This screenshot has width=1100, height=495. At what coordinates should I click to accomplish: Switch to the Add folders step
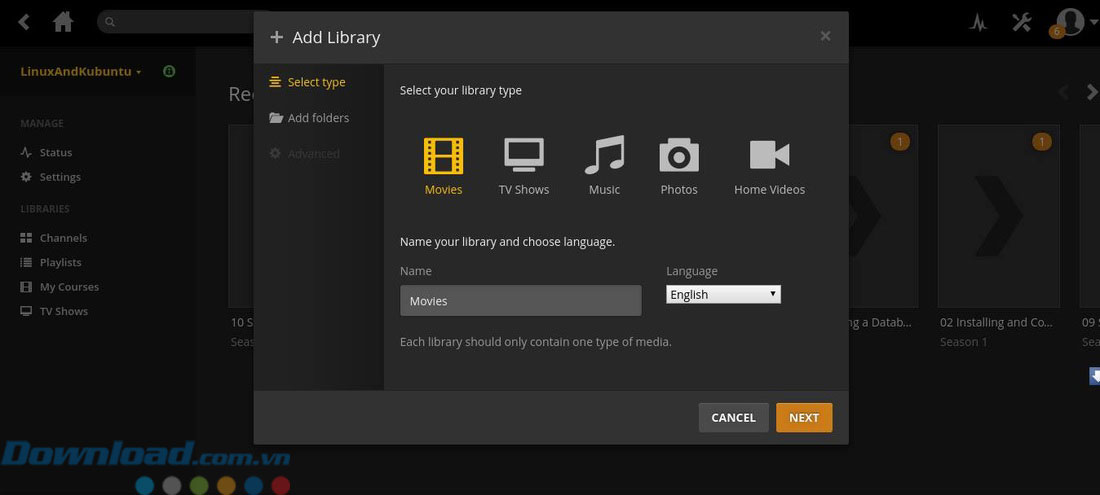[x=318, y=118]
